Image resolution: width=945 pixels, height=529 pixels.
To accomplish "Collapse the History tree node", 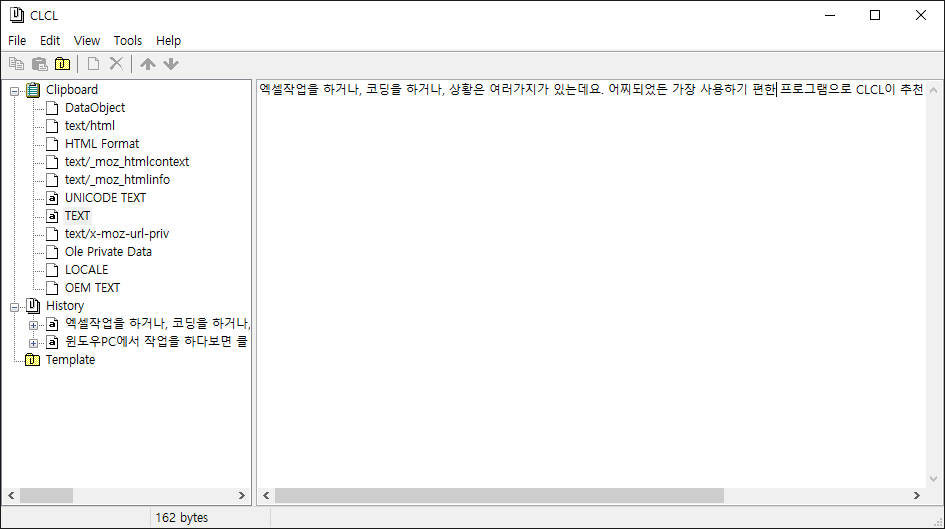I will pyautogui.click(x=14, y=307).
